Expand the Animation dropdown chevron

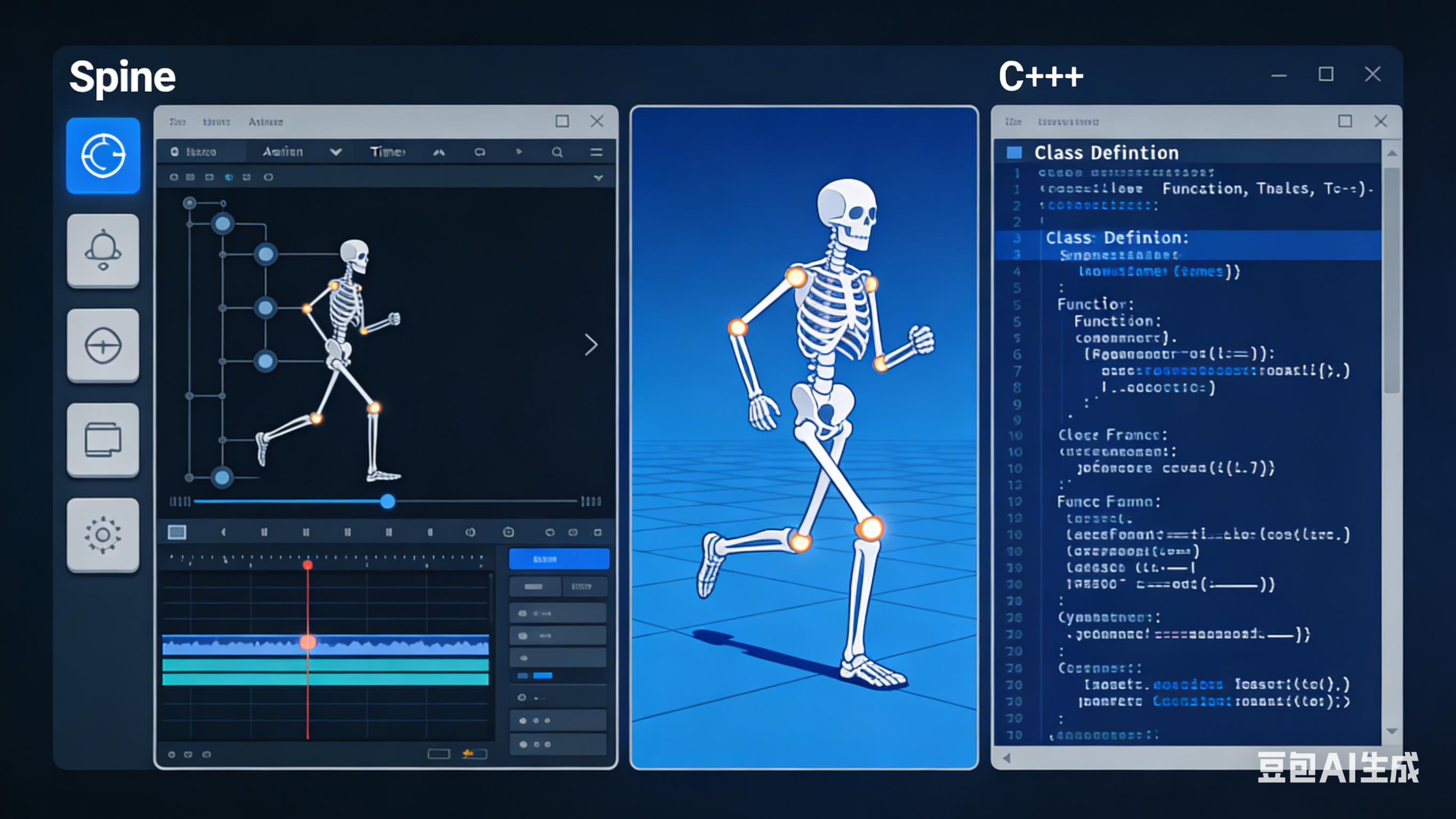[336, 152]
